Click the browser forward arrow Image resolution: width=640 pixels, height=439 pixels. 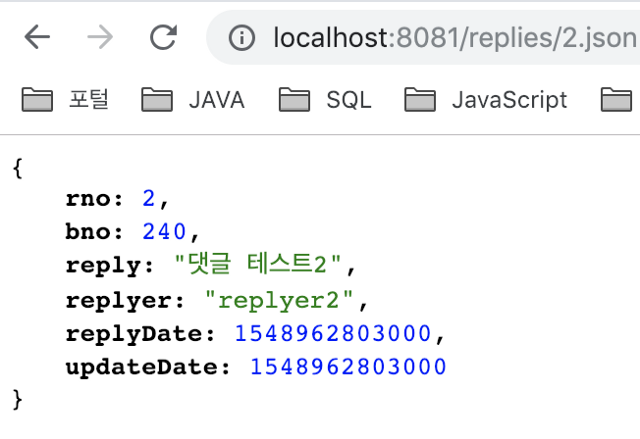[x=100, y=37]
